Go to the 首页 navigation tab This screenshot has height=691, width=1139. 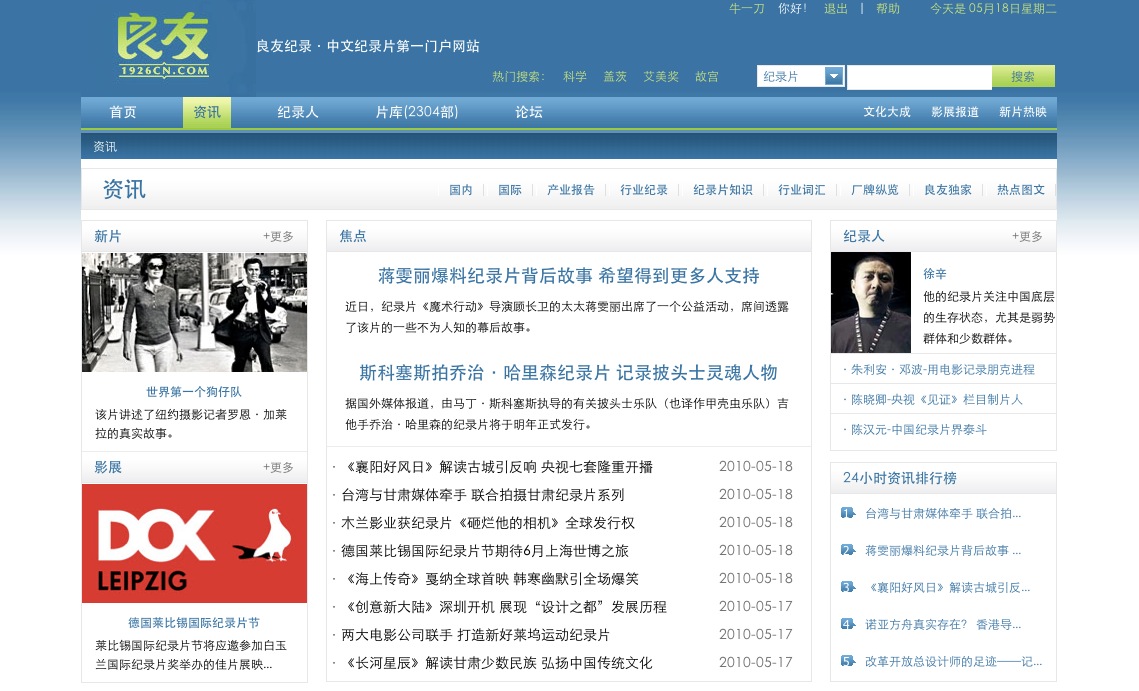pos(123,112)
